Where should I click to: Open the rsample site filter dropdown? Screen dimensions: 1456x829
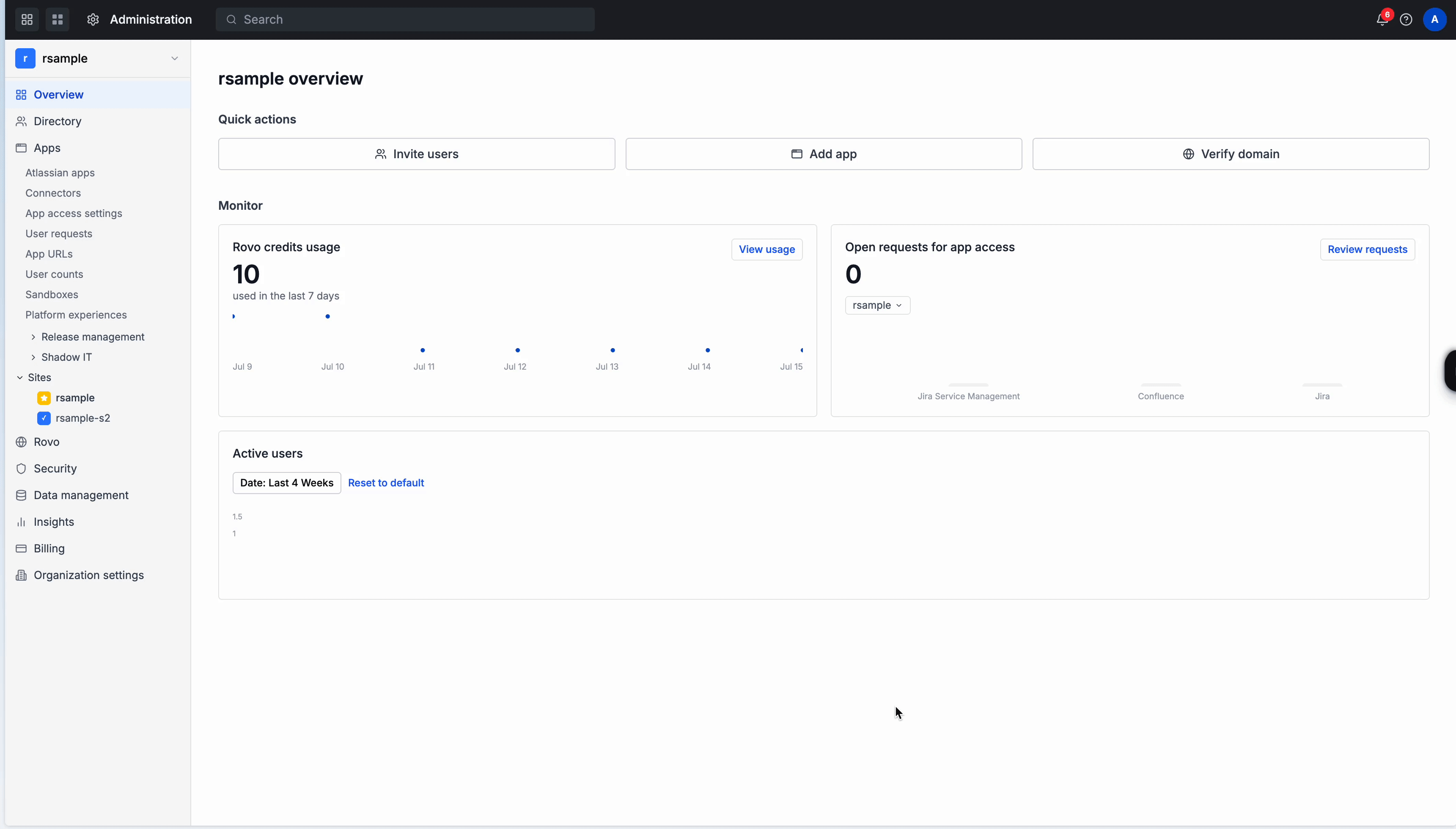(877, 305)
